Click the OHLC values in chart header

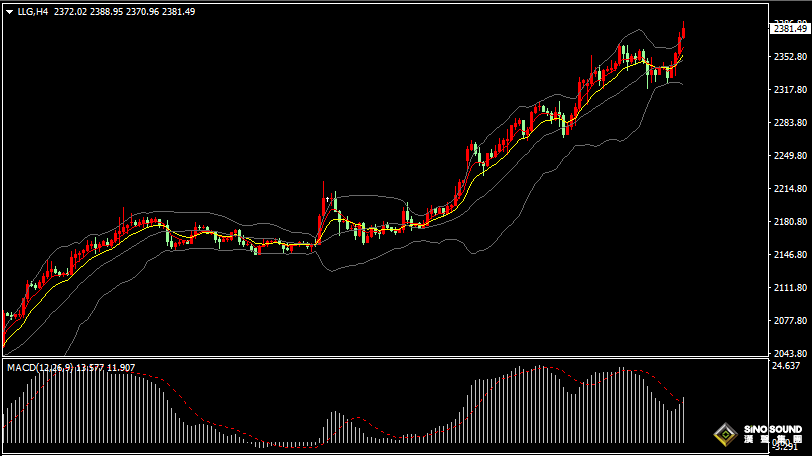click(x=124, y=12)
